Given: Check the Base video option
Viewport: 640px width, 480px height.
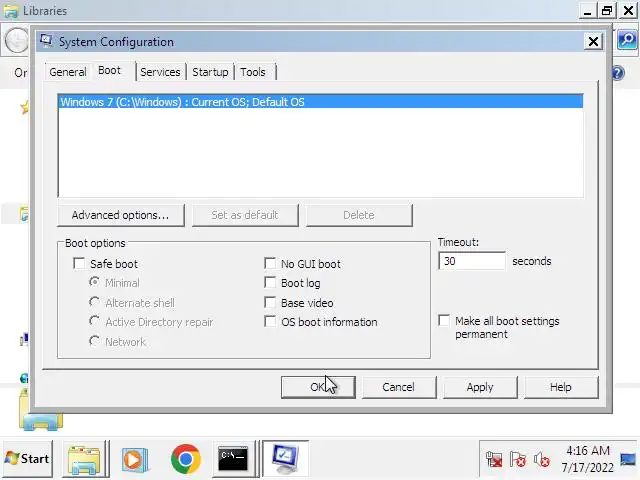Looking at the screenshot, I should 270,302.
